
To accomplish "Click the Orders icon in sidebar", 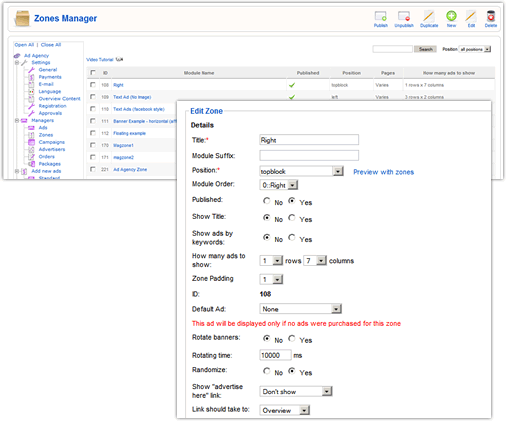I will click(x=31, y=157).
